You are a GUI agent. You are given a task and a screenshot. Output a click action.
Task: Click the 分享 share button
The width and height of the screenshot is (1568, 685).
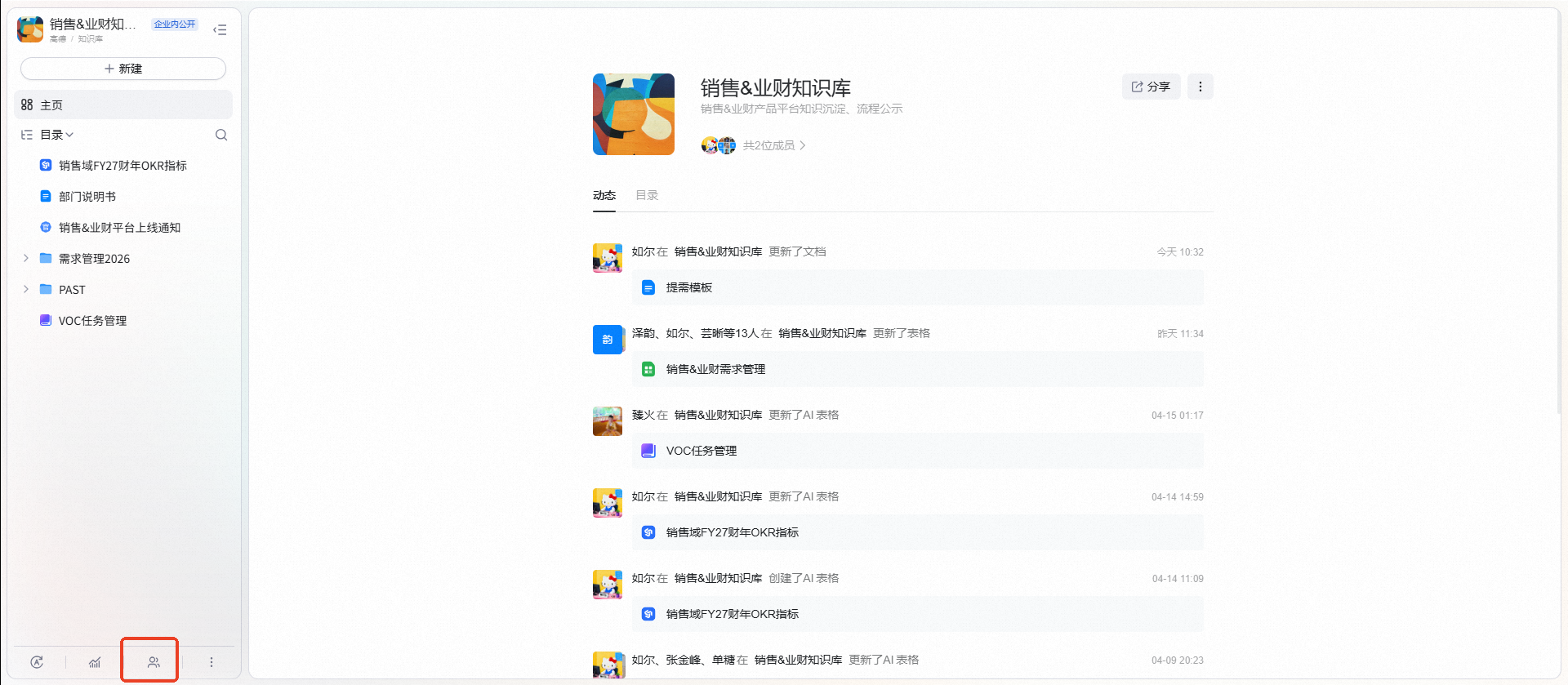click(1151, 87)
